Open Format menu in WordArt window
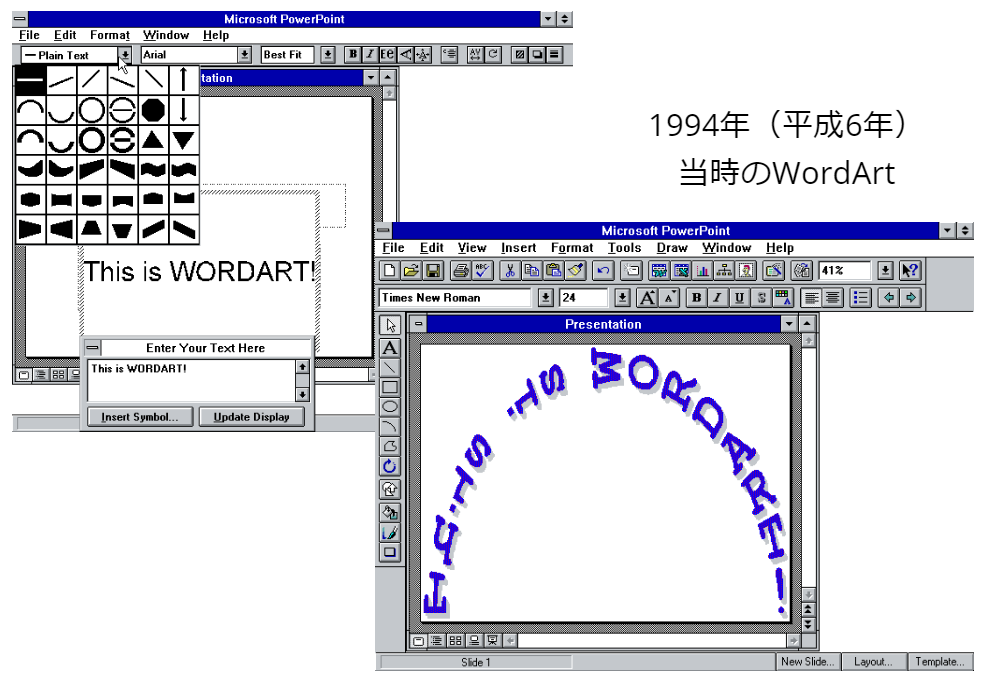 110,35
